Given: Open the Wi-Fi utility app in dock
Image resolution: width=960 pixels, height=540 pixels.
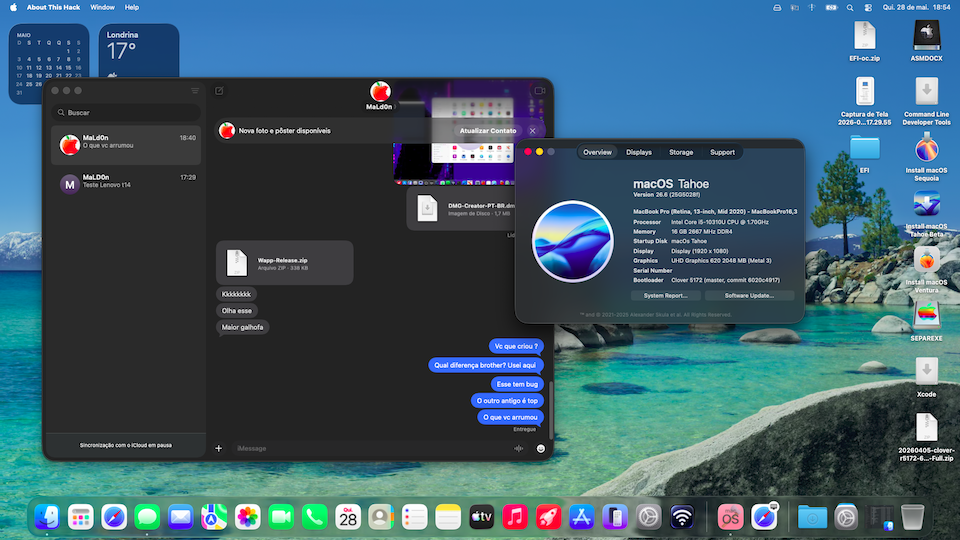Looking at the screenshot, I should tap(682, 517).
